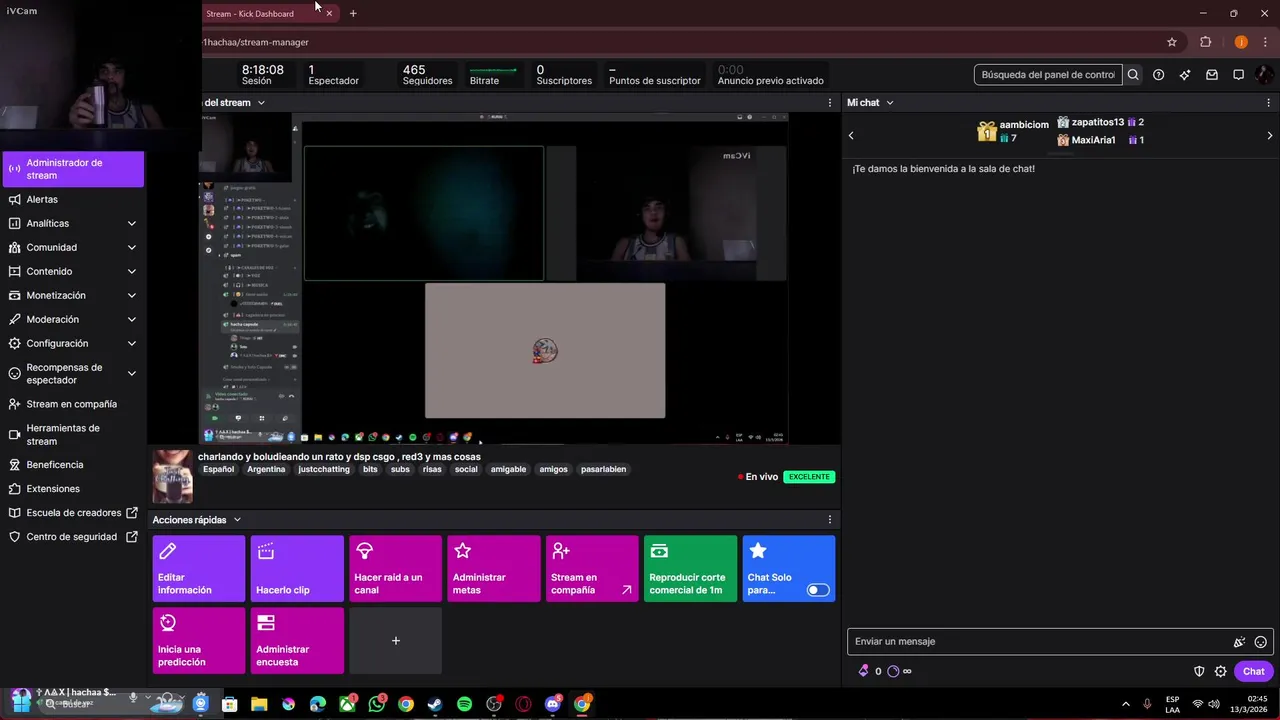Viewport: 1280px width, 720px height.
Task: Open chat shield moderation icon
Action: [x=1199, y=671]
